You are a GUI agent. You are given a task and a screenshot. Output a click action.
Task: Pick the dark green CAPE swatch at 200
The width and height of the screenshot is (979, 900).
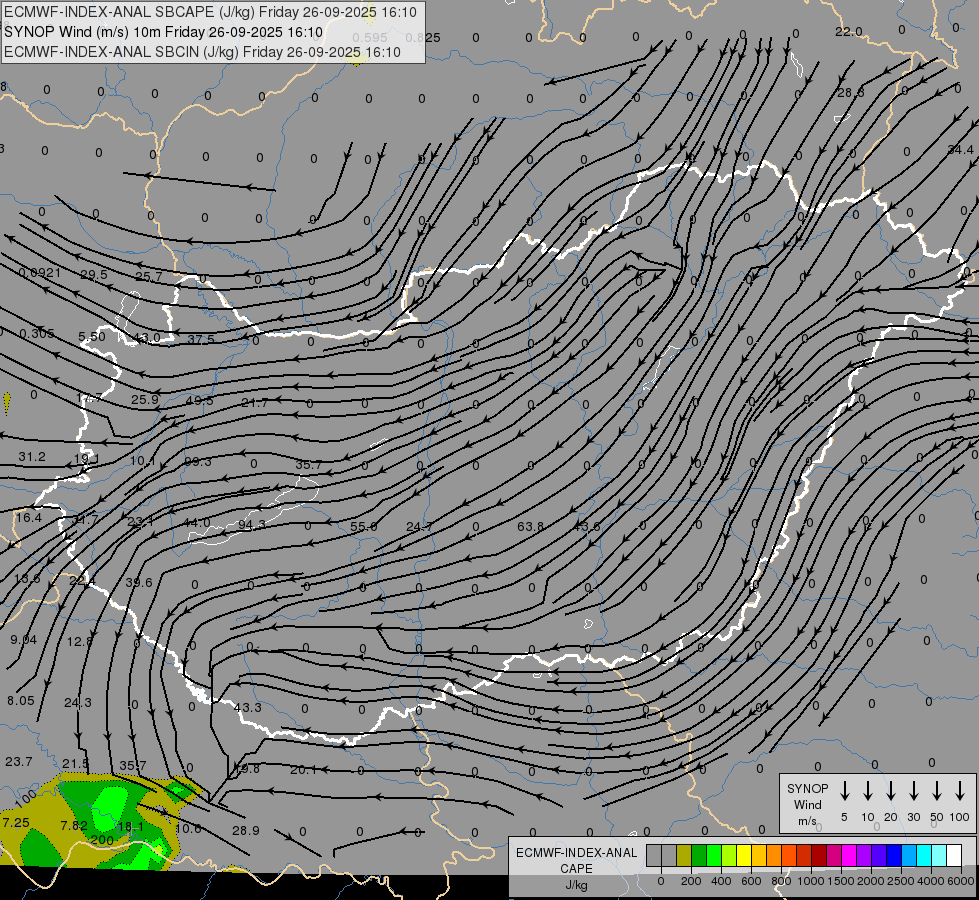(699, 856)
